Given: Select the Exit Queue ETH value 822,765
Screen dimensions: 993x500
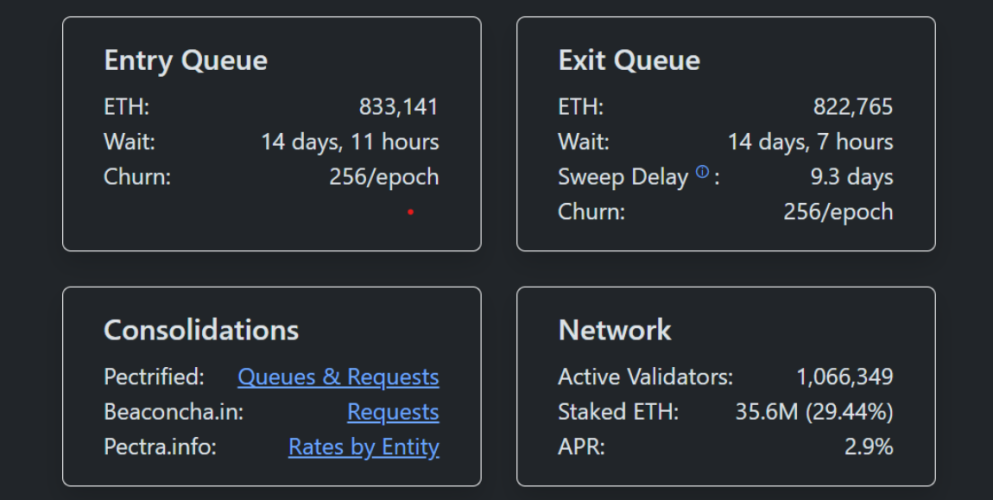Looking at the screenshot, I should tap(852, 107).
